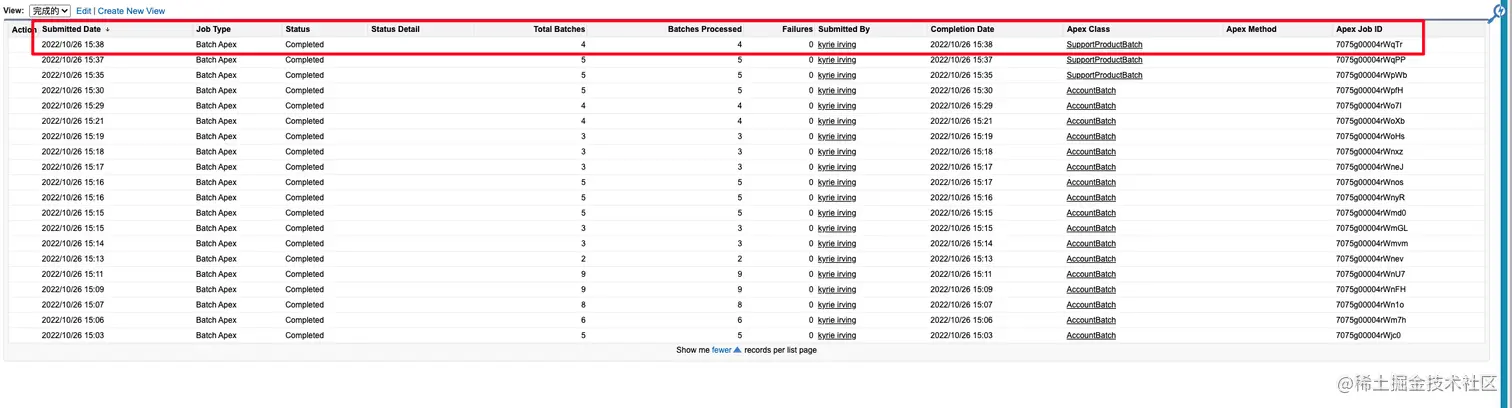Open SupportProductBatch link in row with ID 7075g00004rWqTr
Viewport: 1512px width, 408px height.
pos(1104,45)
